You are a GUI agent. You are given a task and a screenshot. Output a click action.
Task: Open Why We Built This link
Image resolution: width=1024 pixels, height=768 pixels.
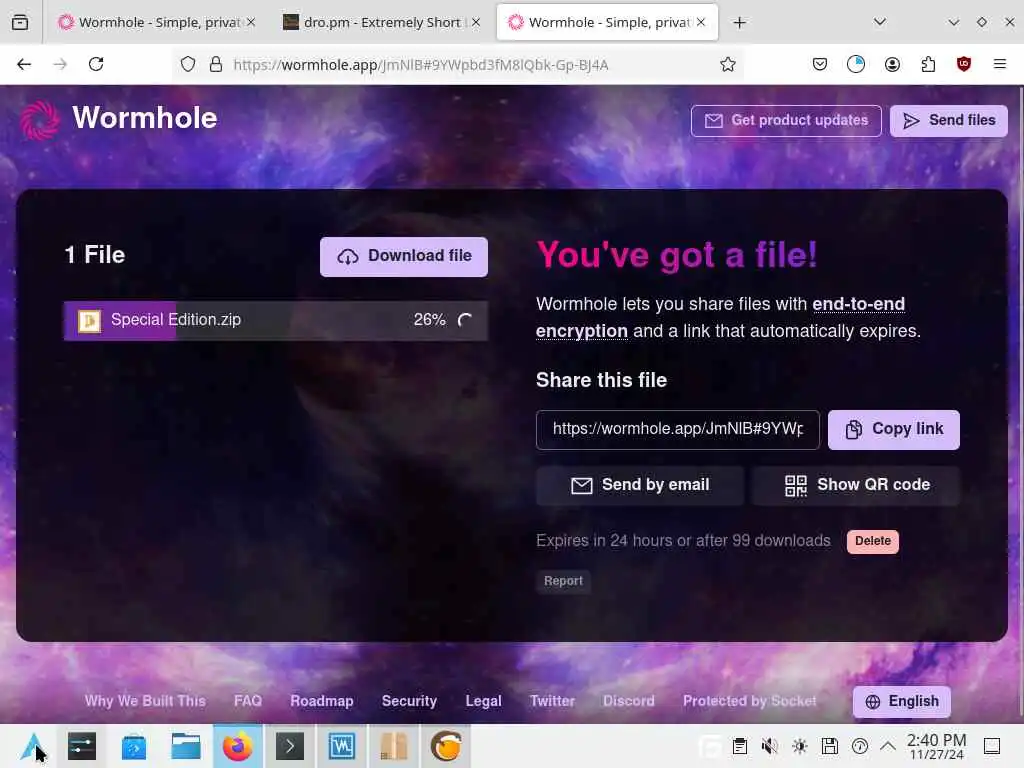tap(145, 701)
